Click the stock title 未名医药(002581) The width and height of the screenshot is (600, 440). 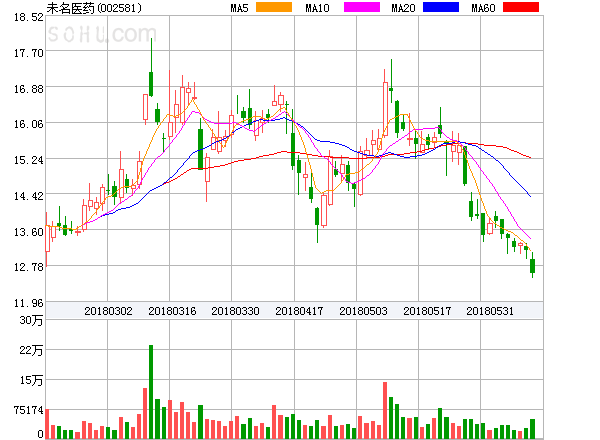tap(94, 8)
